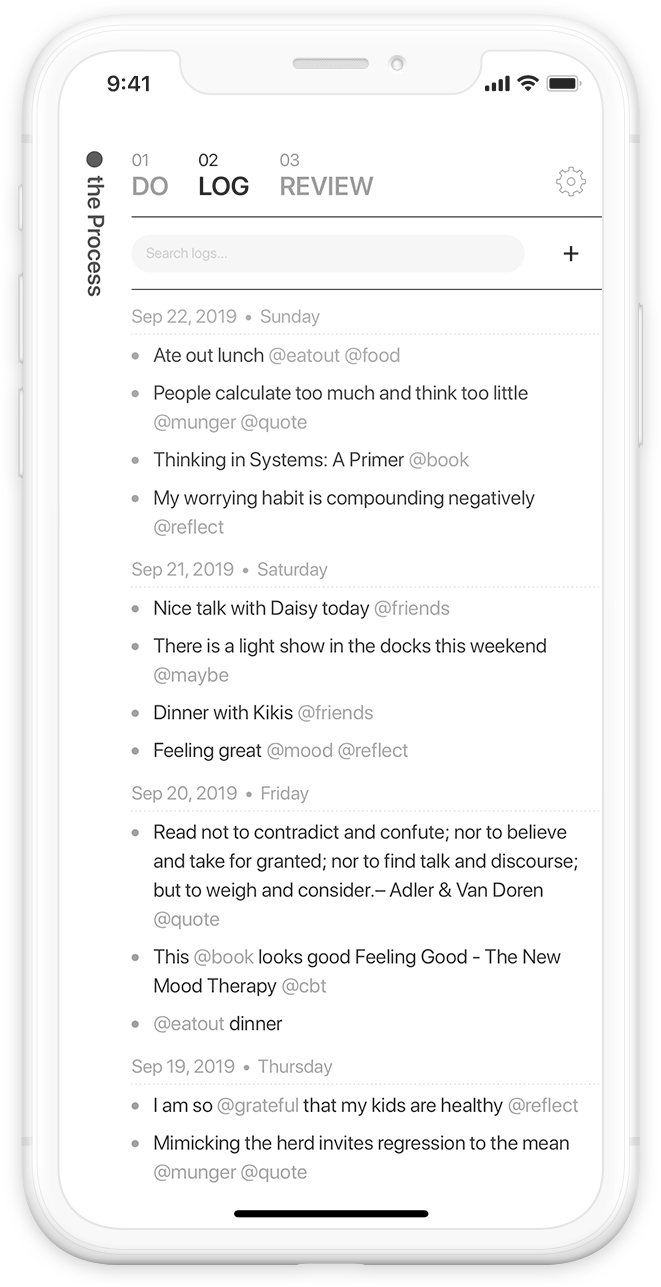Select the entry 'Nice talk with Daisy today'
The image size is (661, 1287).
[258, 608]
